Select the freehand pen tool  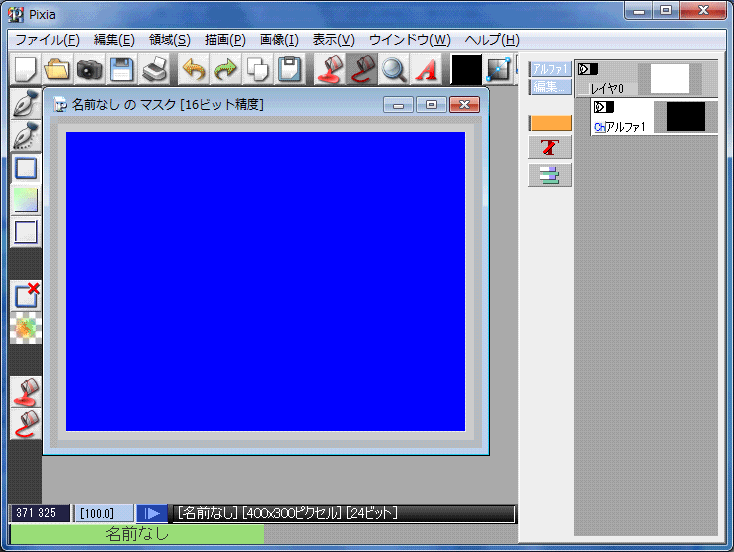26,103
